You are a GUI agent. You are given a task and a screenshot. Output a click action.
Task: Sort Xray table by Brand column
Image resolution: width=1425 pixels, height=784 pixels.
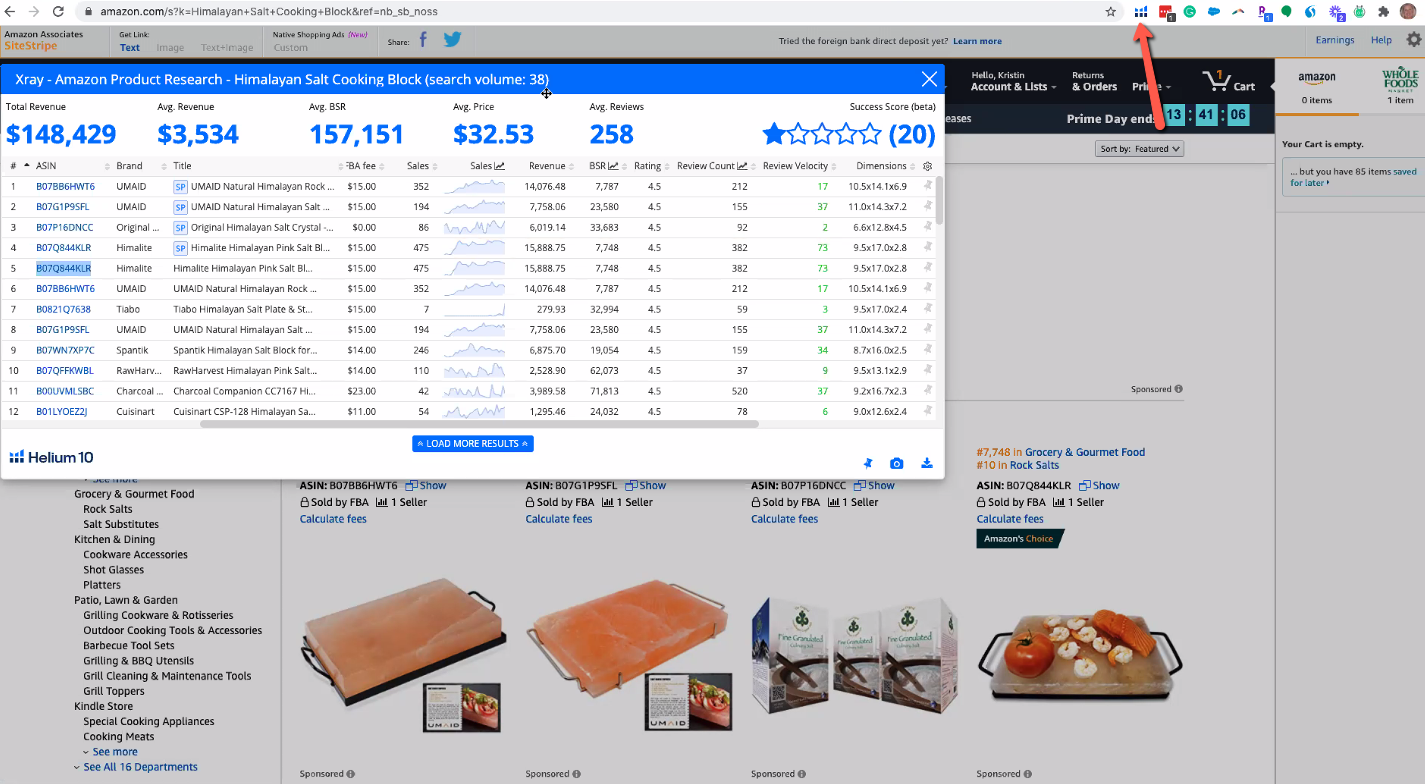tap(129, 166)
